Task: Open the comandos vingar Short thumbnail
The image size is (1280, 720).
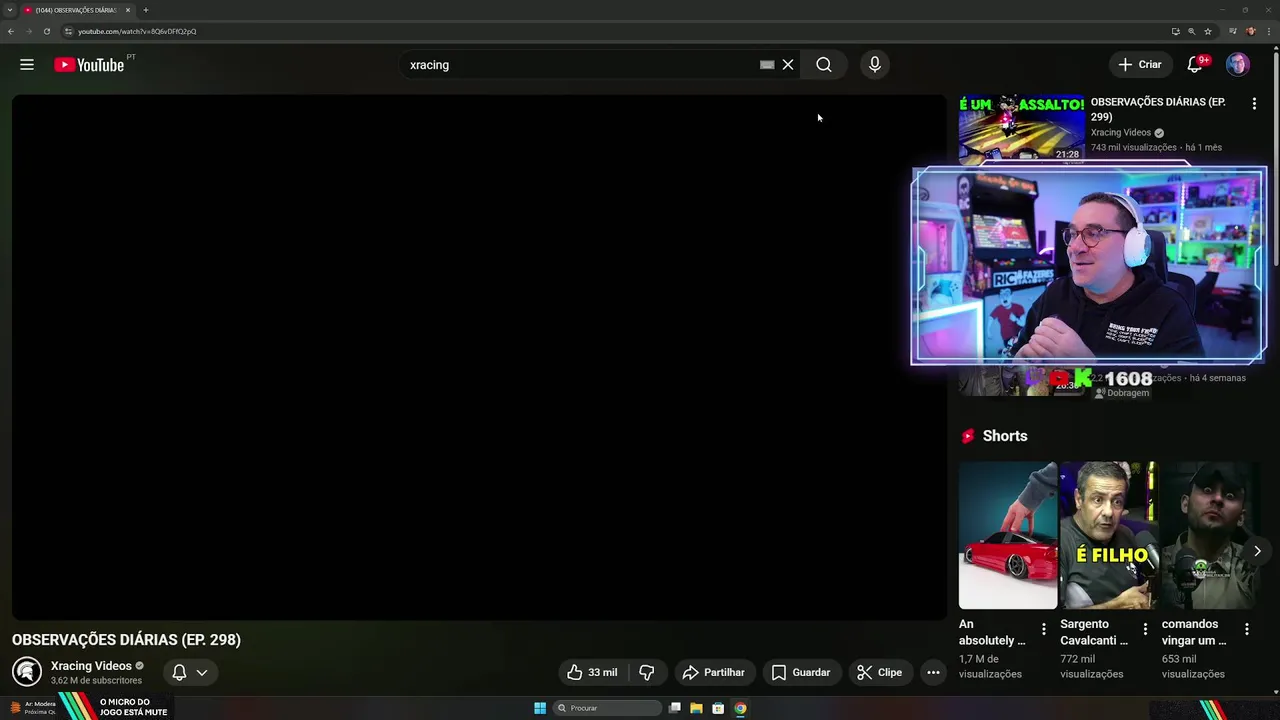Action: click(1210, 535)
